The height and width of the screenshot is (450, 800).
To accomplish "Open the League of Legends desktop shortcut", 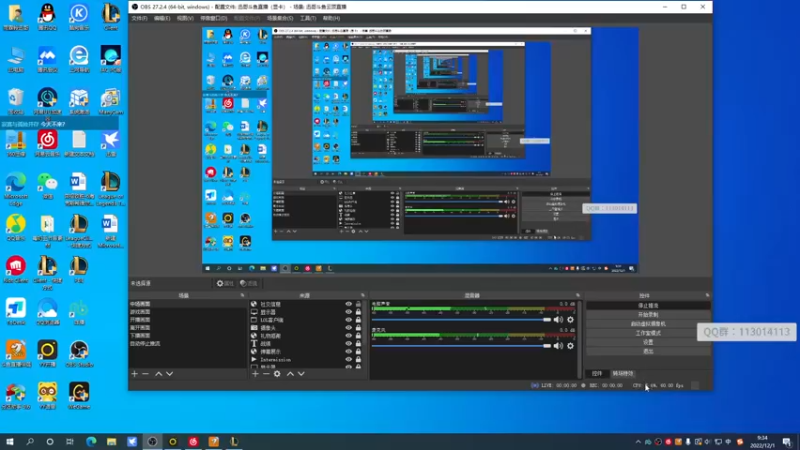I will pyautogui.click(x=110, y=188).
